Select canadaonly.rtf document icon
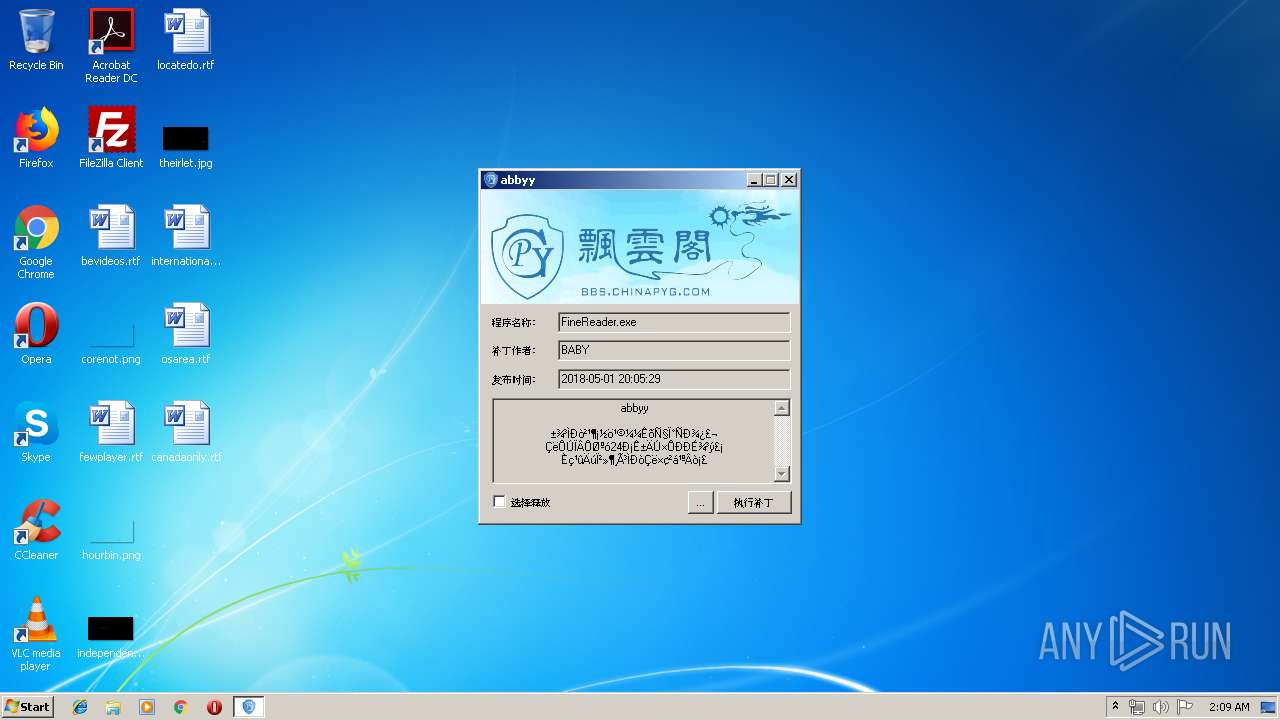This screenshot has width=1280, height=720. 186,432
